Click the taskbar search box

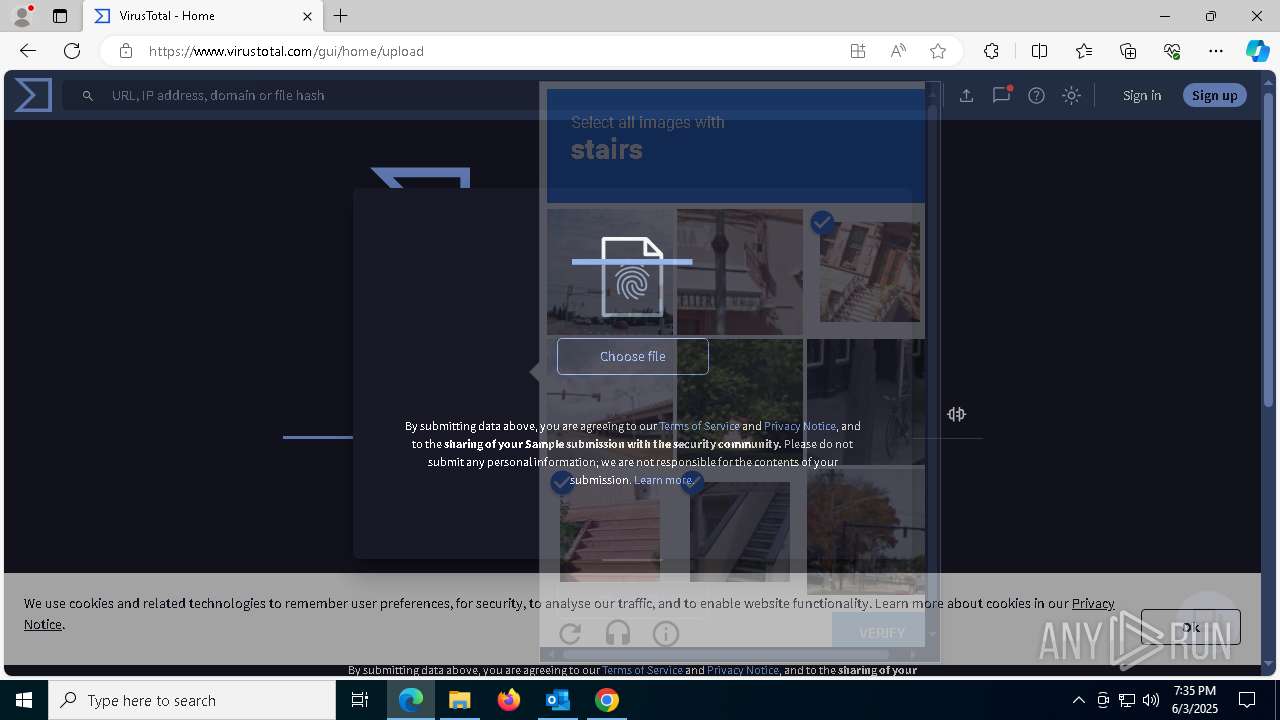coord(192,700)
